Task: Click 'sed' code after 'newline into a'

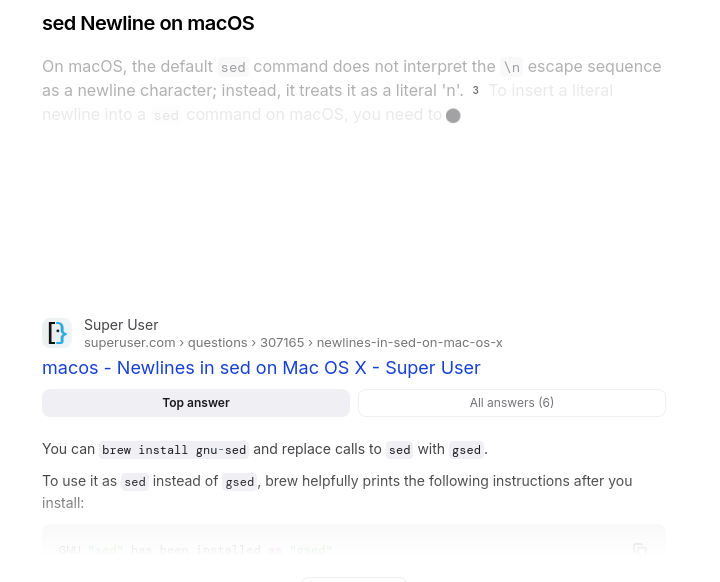Action: tap(166, 115)
